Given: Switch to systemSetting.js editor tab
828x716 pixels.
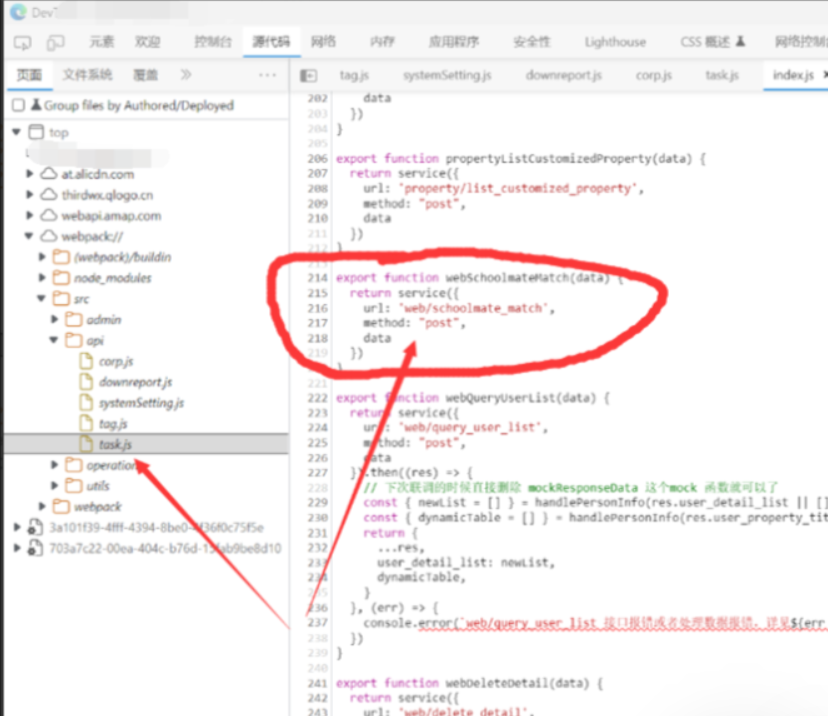Looking at the screenshot, I should tap(447, 75).
